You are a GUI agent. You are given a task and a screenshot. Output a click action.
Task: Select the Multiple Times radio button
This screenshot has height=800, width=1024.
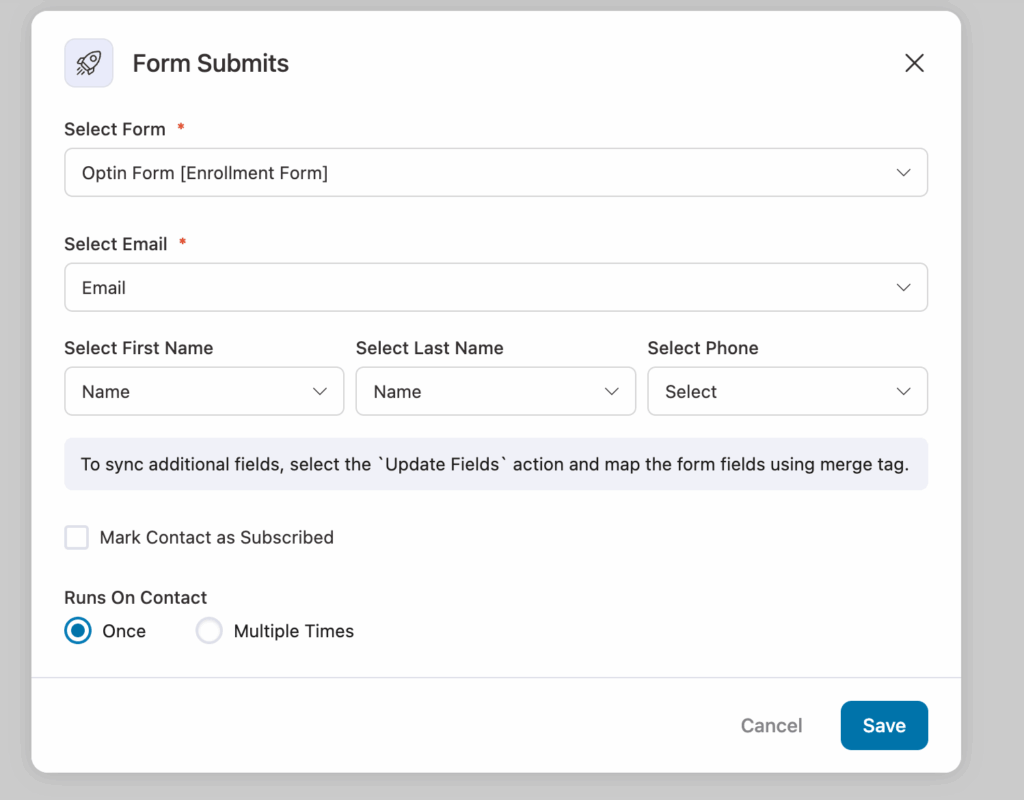click(208, 631)
